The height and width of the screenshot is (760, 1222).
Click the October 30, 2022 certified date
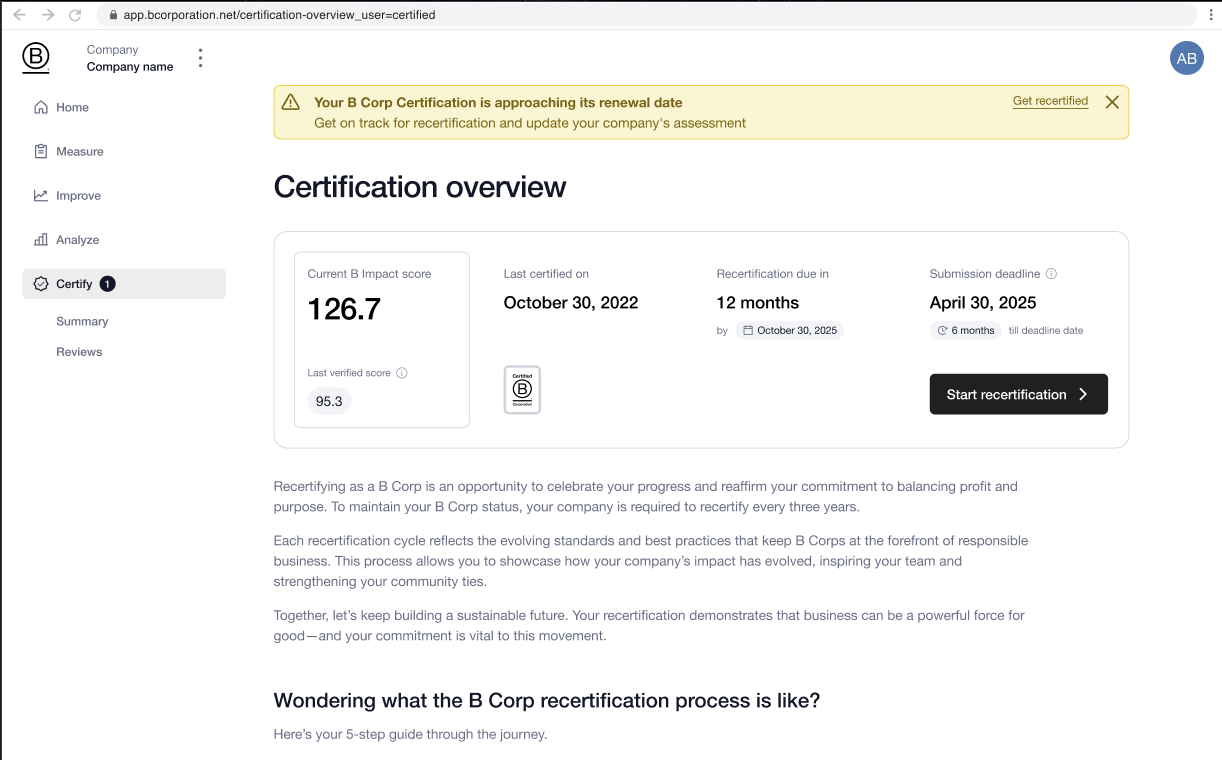click(571, 303)
